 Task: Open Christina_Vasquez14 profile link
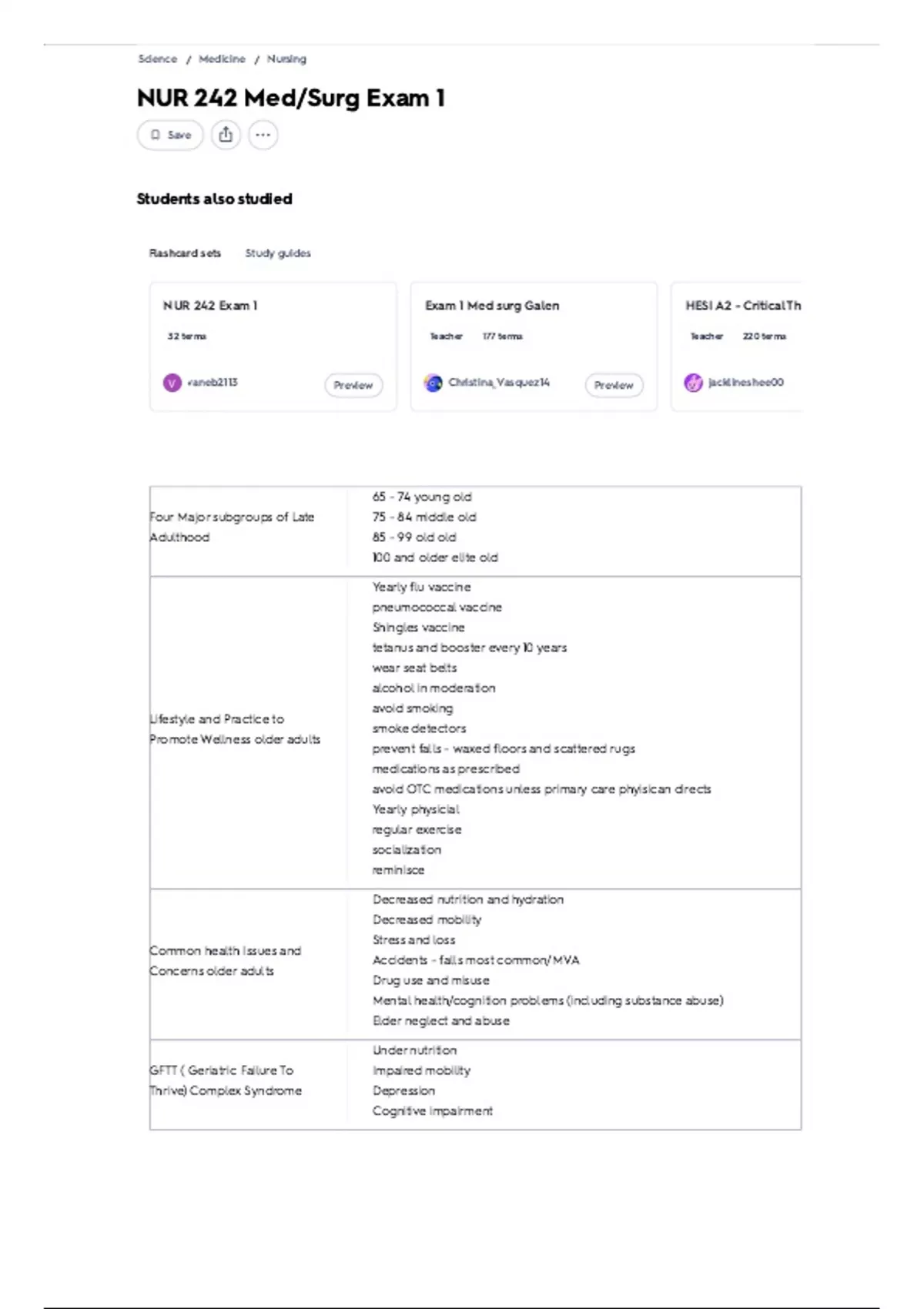(x=499, y=383)
